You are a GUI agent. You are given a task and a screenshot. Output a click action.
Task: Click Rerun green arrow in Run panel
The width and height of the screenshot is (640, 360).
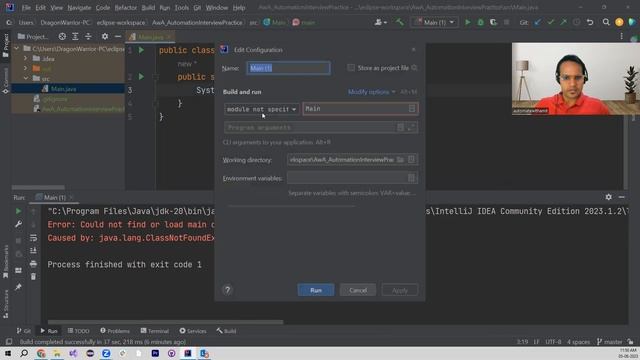click(18, 211)
